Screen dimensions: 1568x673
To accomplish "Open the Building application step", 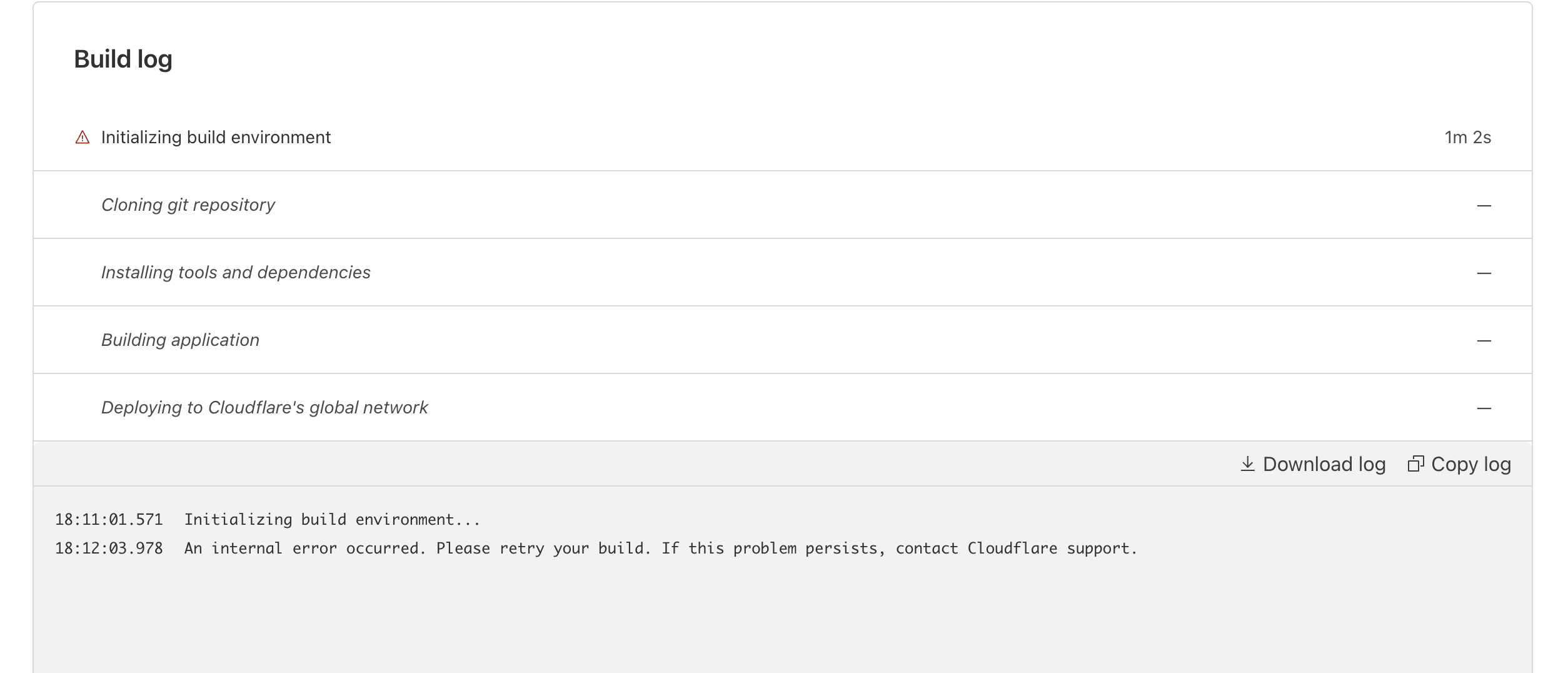I will click(x=783, y=340).
